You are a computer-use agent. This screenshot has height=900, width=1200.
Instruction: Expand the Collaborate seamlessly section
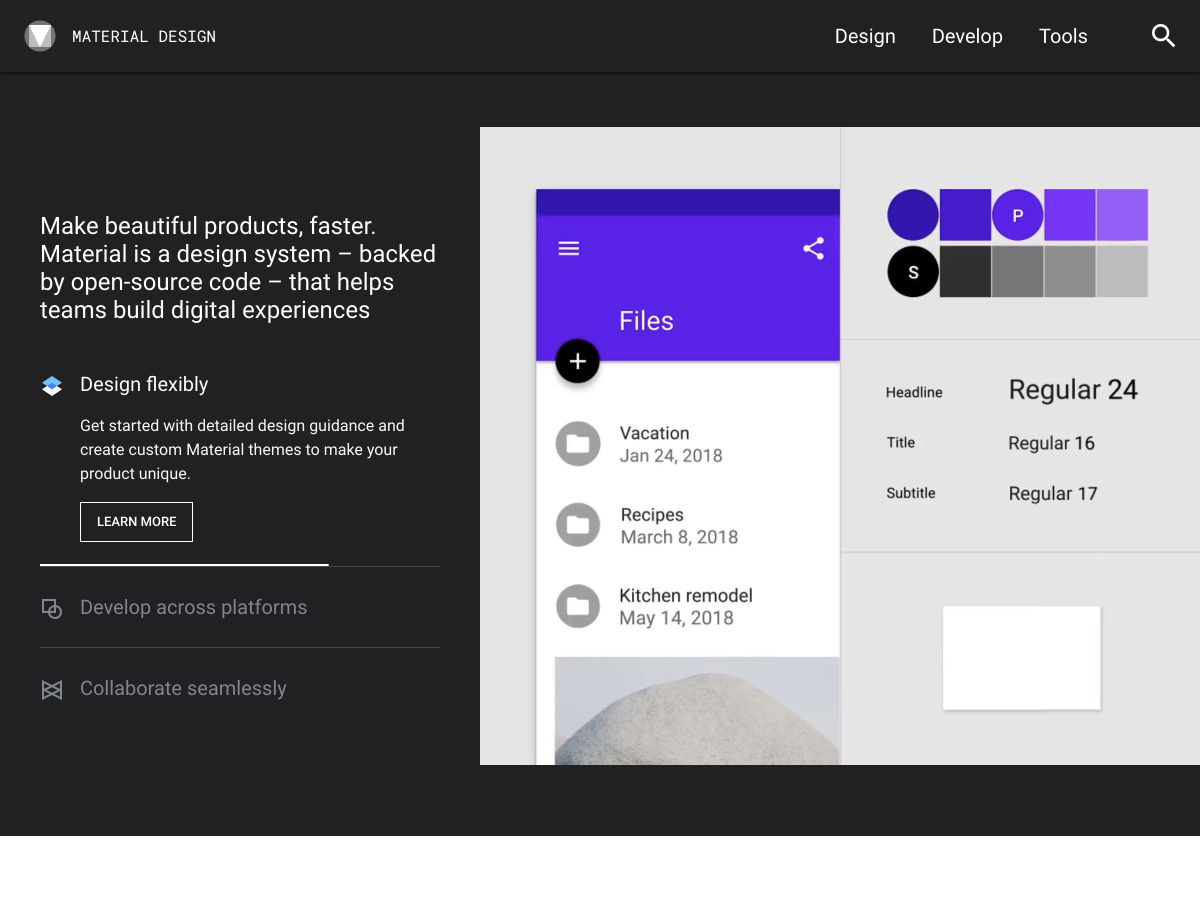click(183, 689)
